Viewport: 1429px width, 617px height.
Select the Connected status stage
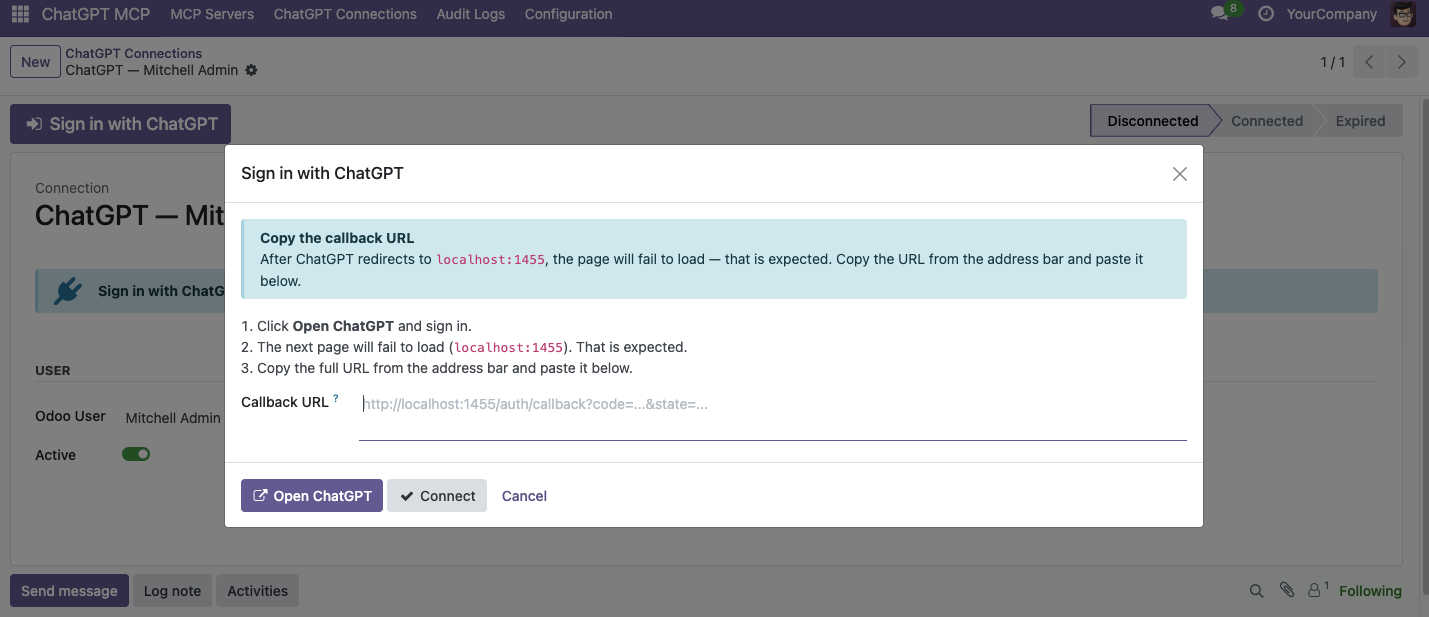(x=1266, y=121)
